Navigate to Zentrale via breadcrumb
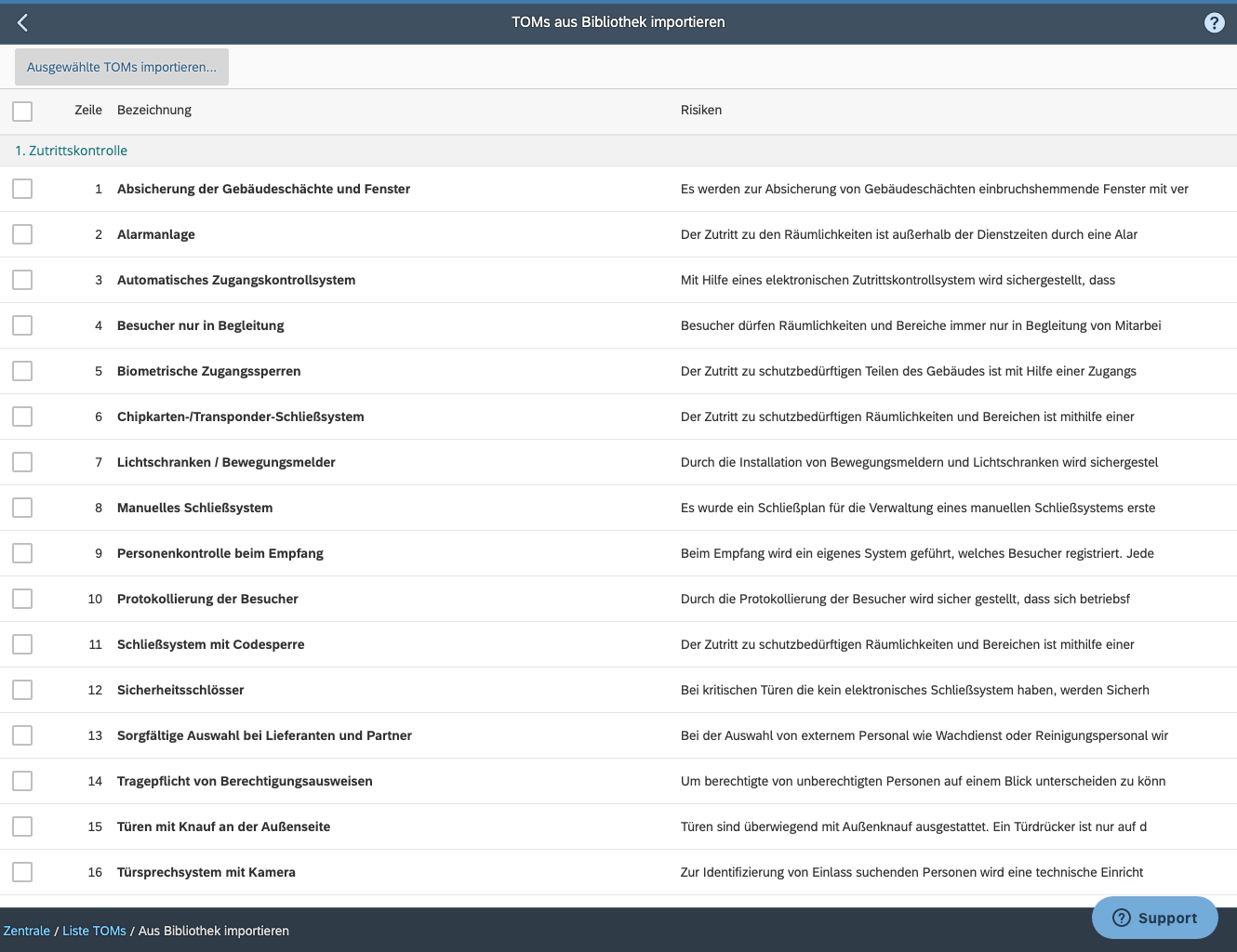 coord(26,930)
